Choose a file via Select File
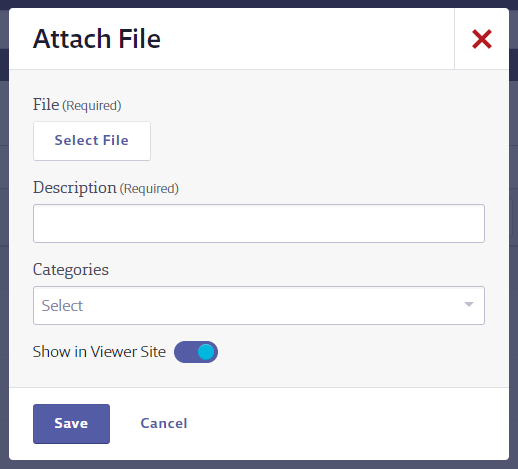Viewport: 518px width, 469px height. coord(92,141)
